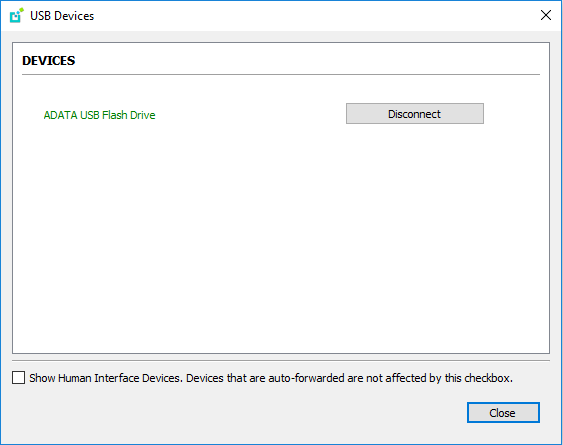The width and height of the screenshot is (563, 445).
Task: Click the 'USB Devices' window title text
Action: point(62,16)
